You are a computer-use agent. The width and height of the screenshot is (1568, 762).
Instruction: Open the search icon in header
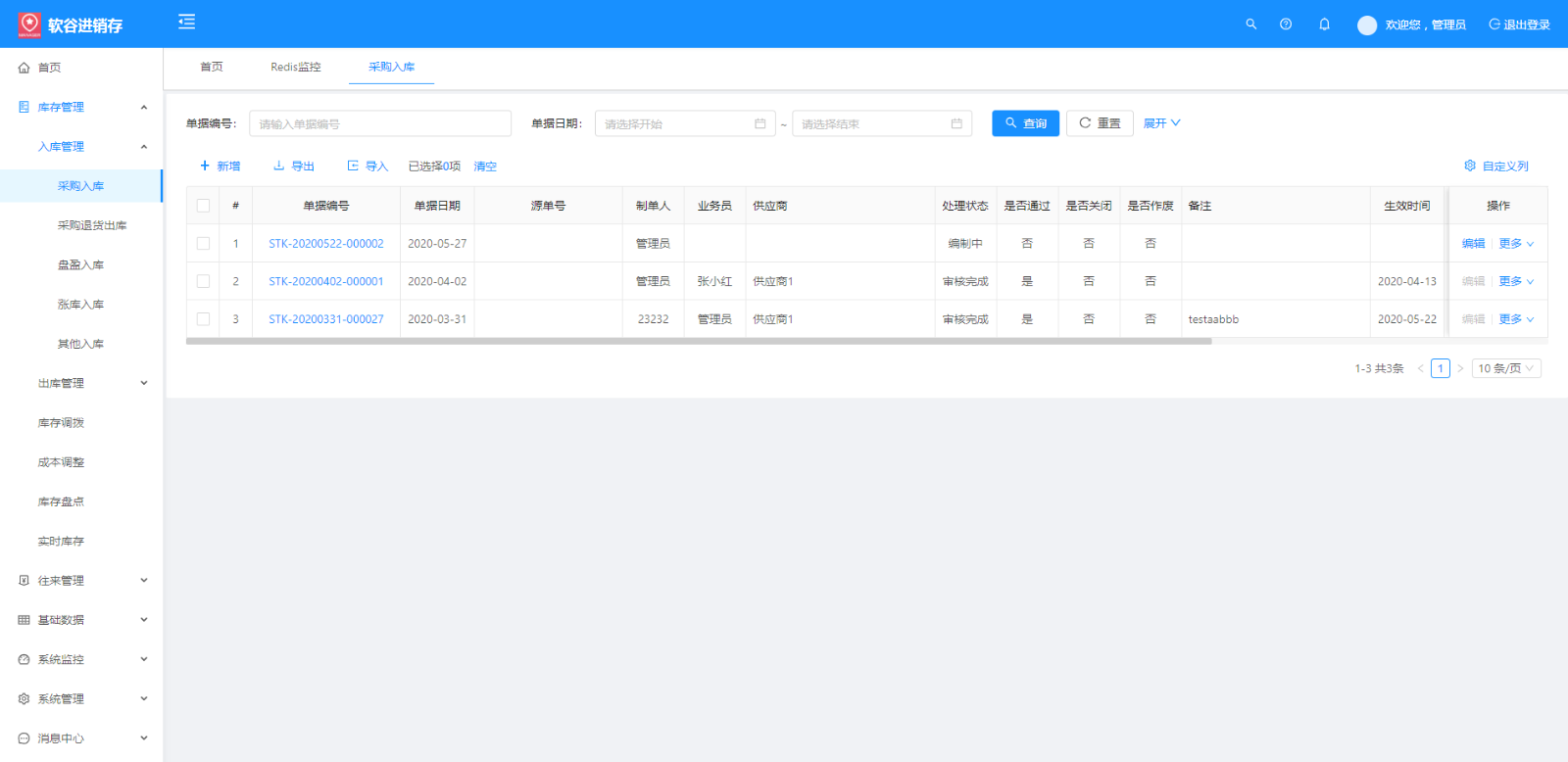(1250, 24)
